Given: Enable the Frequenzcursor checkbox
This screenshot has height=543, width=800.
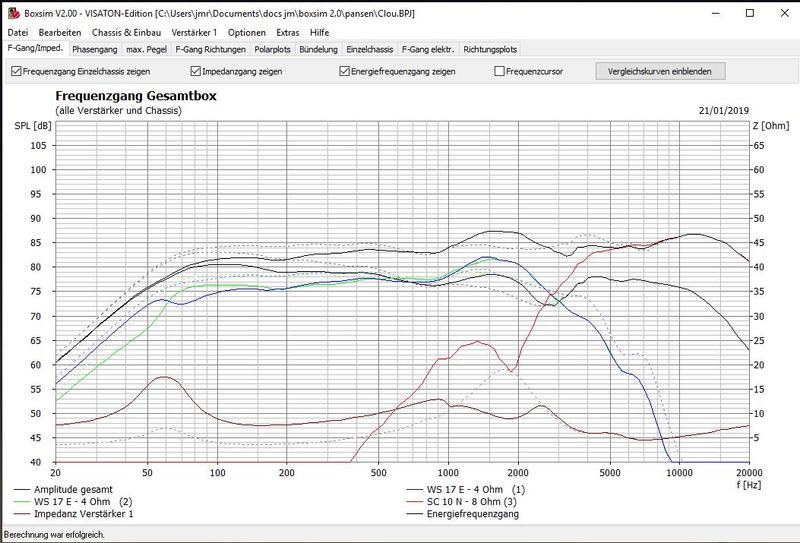Looking at the screenshot, I should (499, 72).
